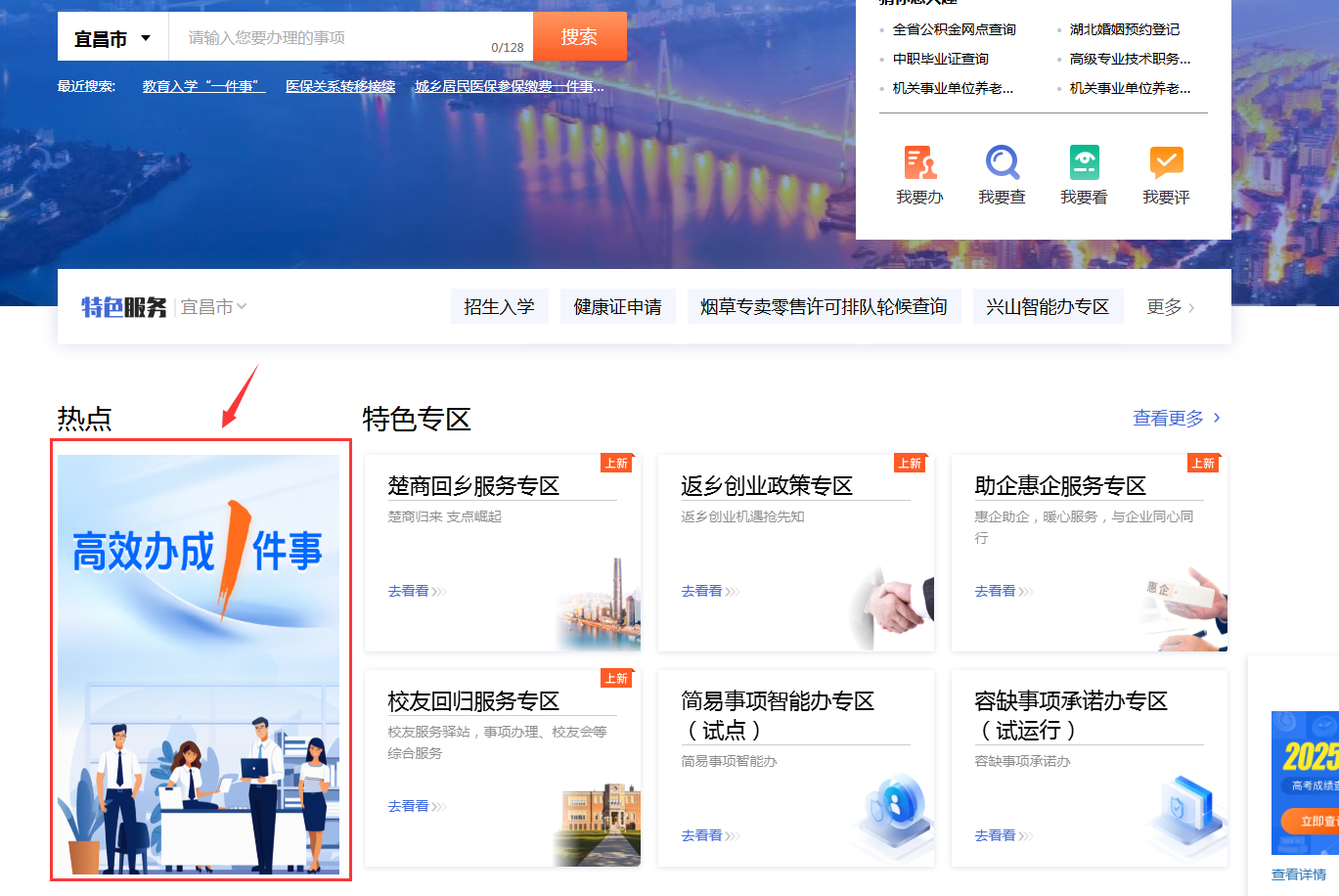Click the 我要评 review icon

point(1166,162)
